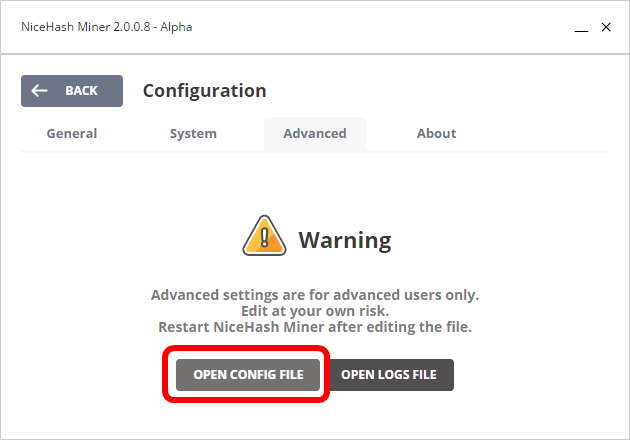Image resolution: width=630 pixels, height=440 pixels.
Task: Click the 'Edit at your own risk.' text
Action: 315,311
